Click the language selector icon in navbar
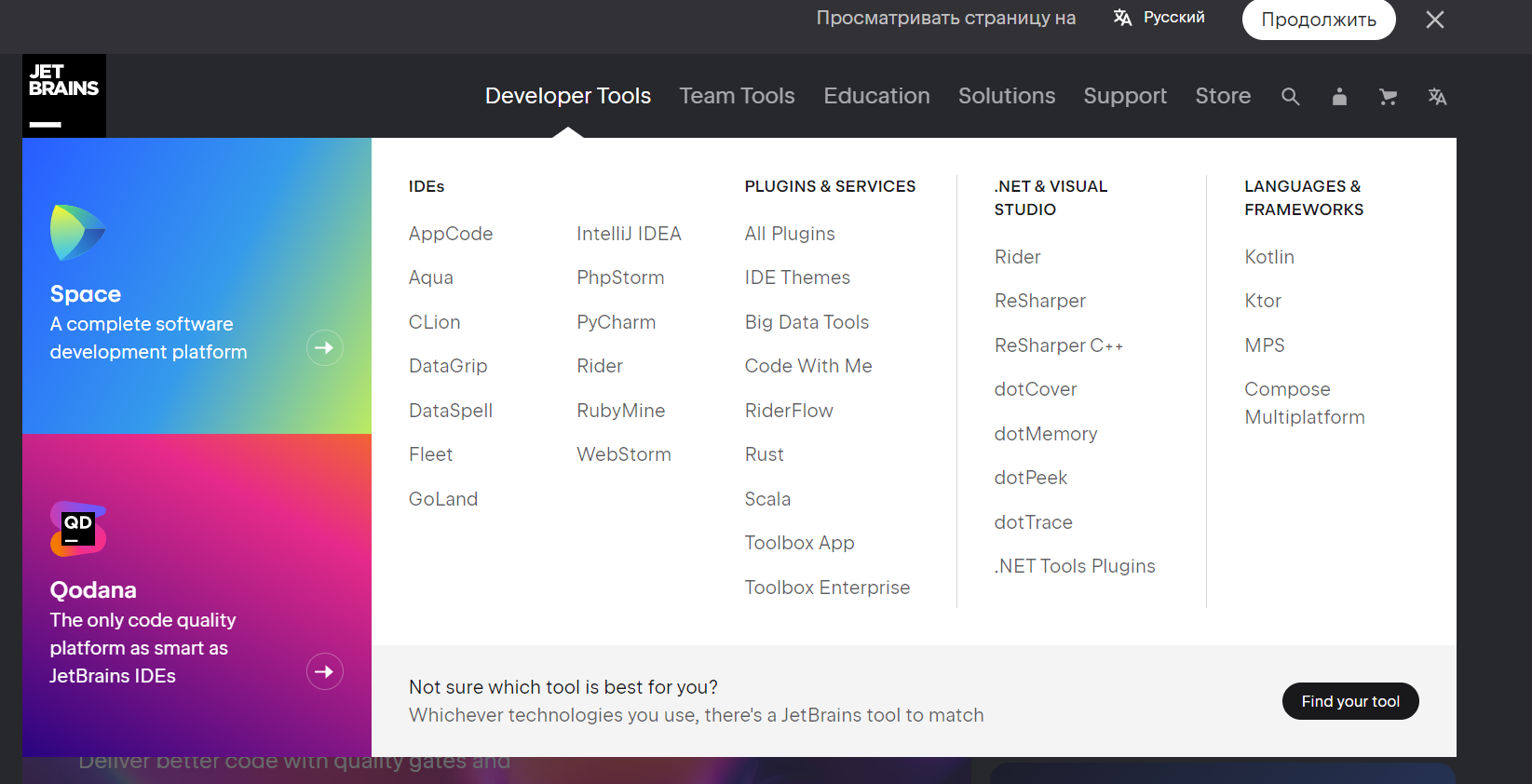 (x=1437, y=97)
